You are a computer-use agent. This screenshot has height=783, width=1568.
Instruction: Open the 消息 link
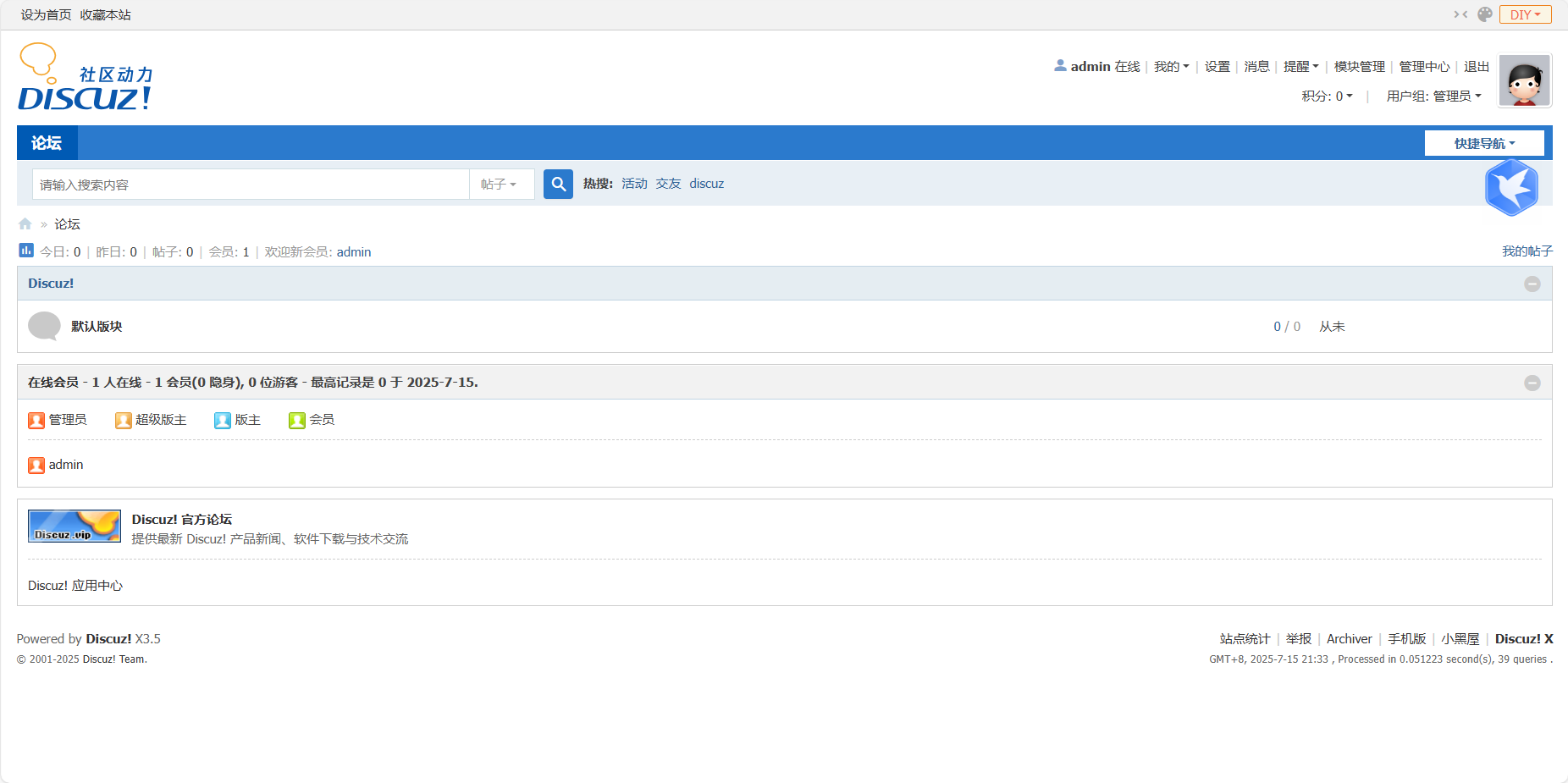pos(1256,67)
